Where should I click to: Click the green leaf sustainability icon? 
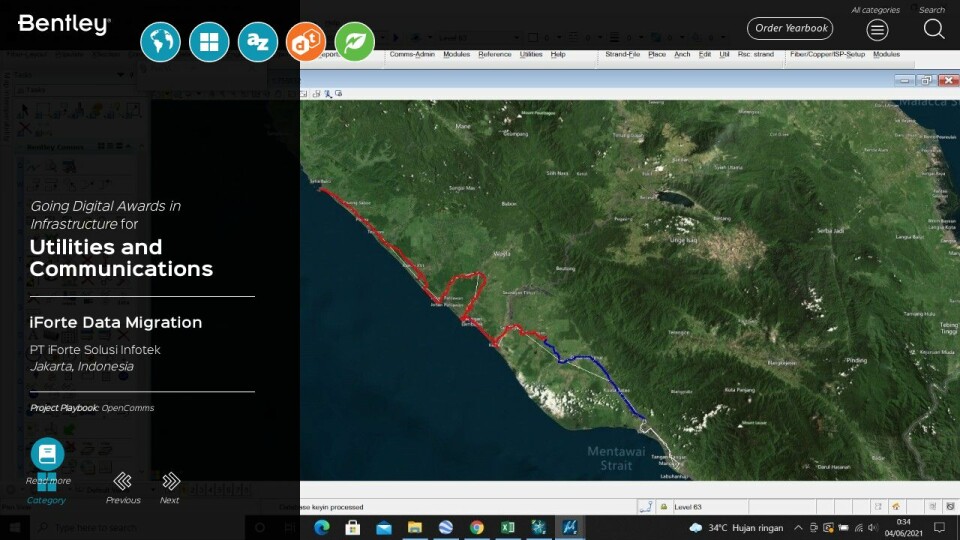[354, 42]
